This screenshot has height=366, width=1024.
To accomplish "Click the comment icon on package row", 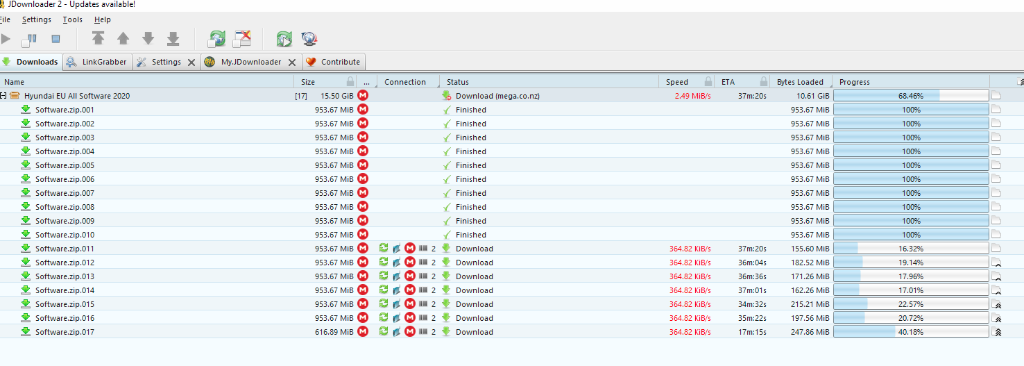I will [997, 96].
